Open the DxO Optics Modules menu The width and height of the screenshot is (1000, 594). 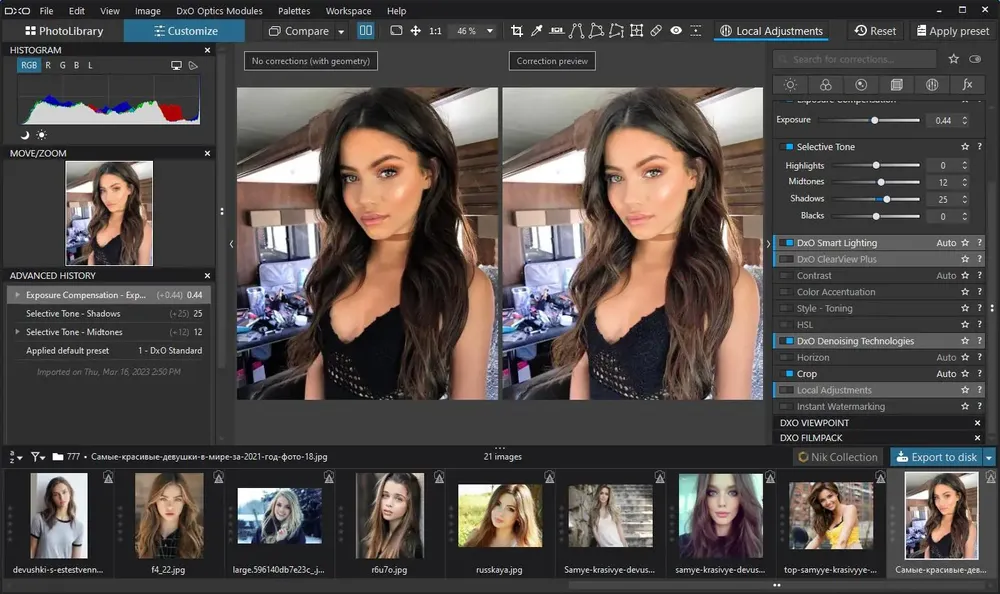219,11
